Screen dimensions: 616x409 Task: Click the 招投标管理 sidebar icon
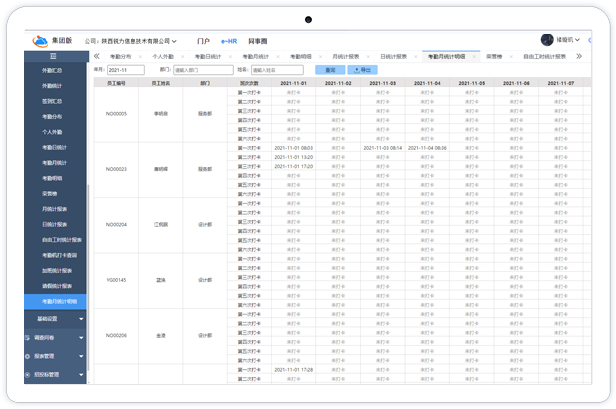tap(28, 375)
